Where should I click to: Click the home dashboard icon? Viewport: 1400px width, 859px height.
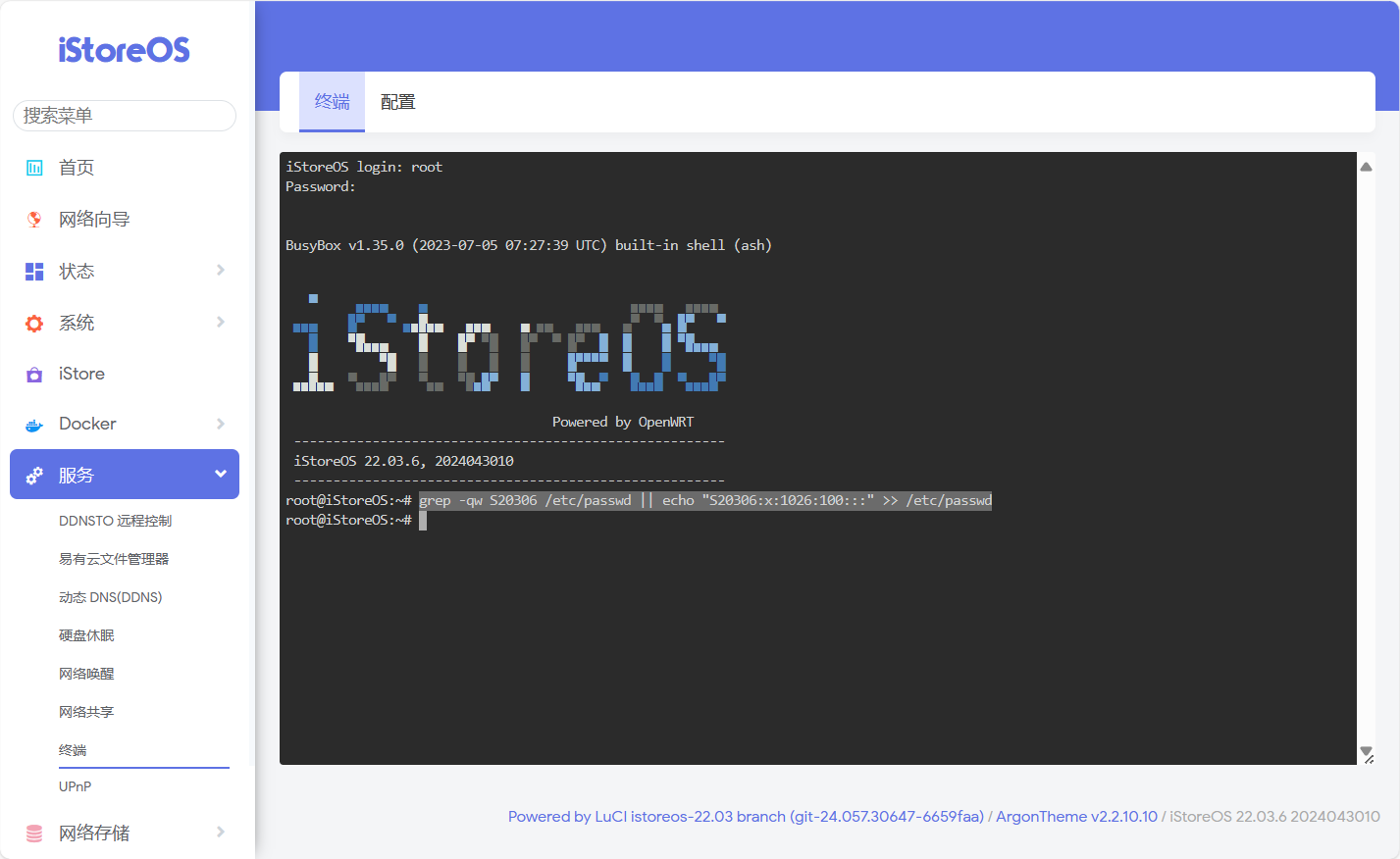point(34,168)
